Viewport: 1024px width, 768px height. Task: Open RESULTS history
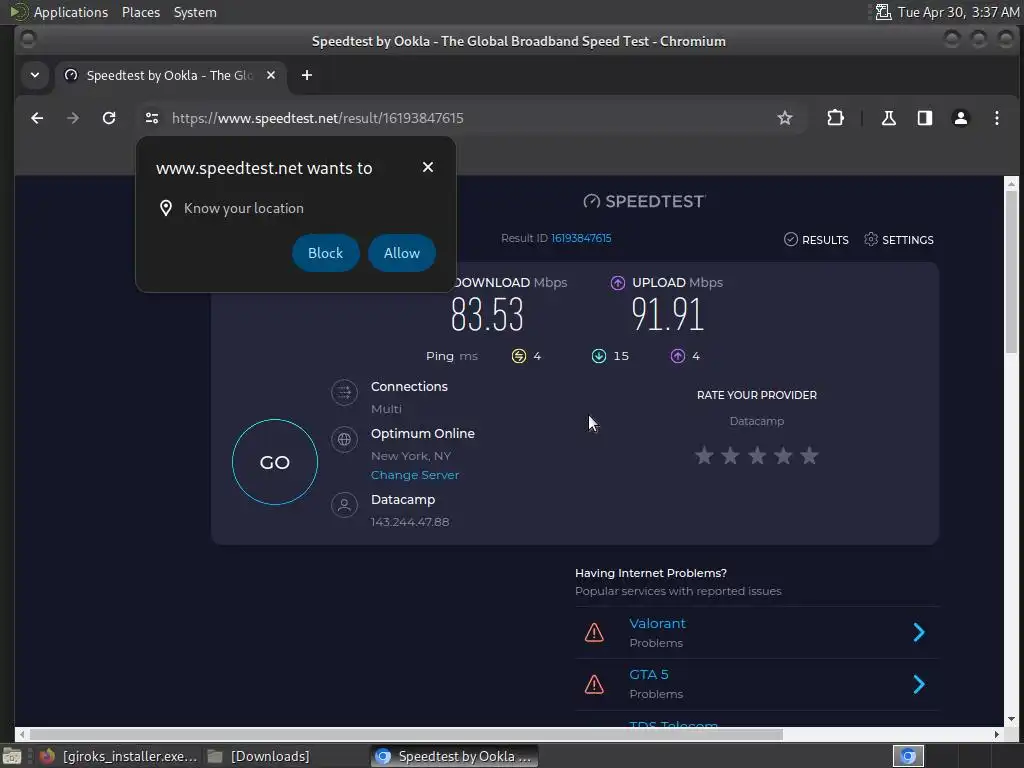(x=816, y=240)
